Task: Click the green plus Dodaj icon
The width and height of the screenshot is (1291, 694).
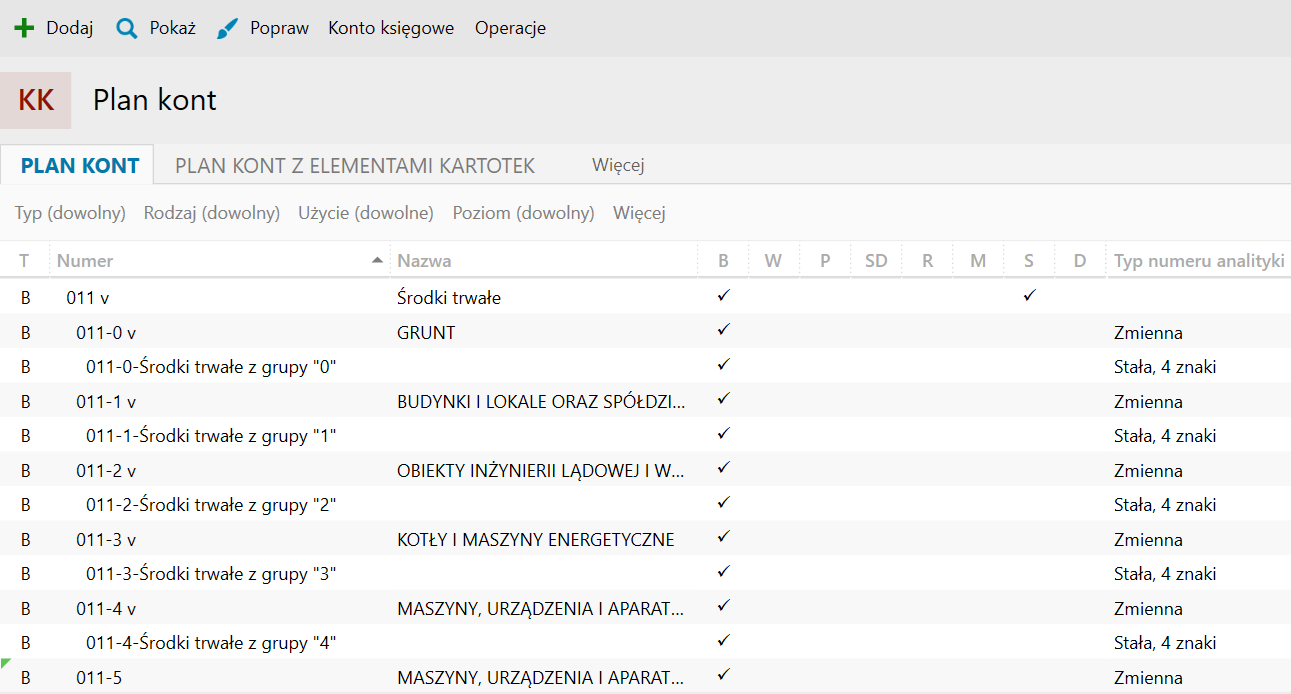Action: (x=24, y=28)
